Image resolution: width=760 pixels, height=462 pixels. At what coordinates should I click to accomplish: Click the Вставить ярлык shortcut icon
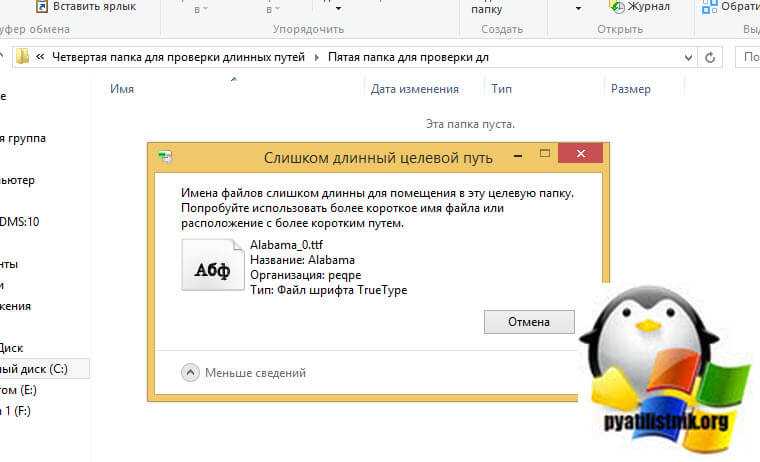point(43,6)
